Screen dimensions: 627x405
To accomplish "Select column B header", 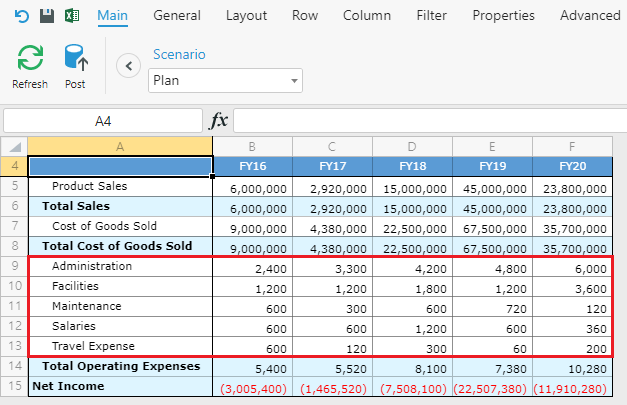I will [x=252, y=147].
